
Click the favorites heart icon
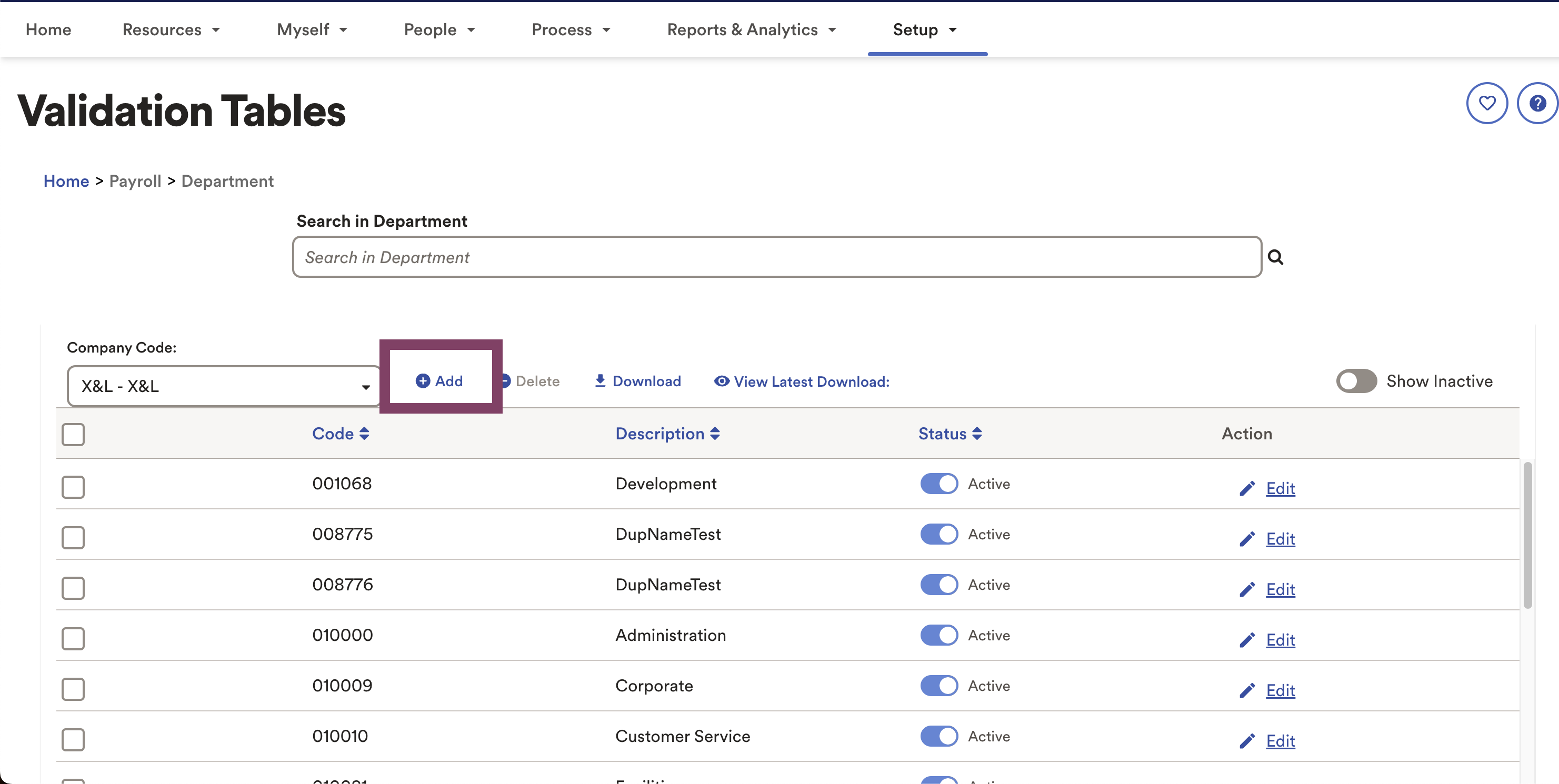click(x=1486, y=104)
